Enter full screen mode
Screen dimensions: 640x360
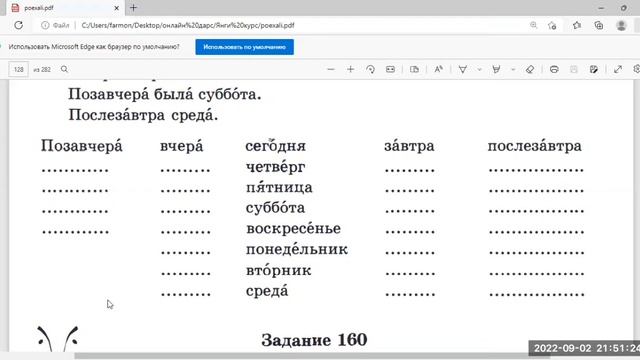[618, 69]
